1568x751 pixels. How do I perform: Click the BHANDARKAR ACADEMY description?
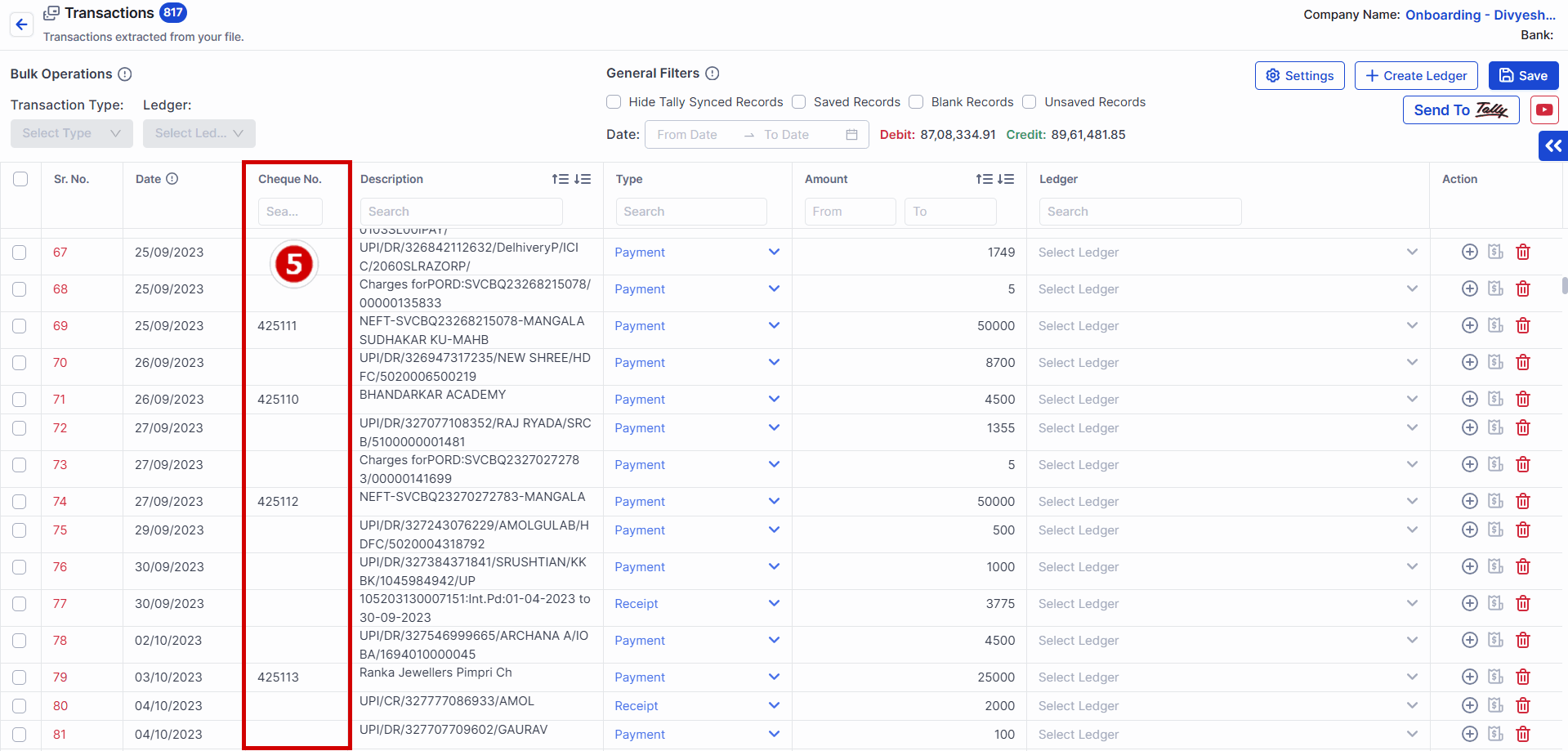[433, 395]
